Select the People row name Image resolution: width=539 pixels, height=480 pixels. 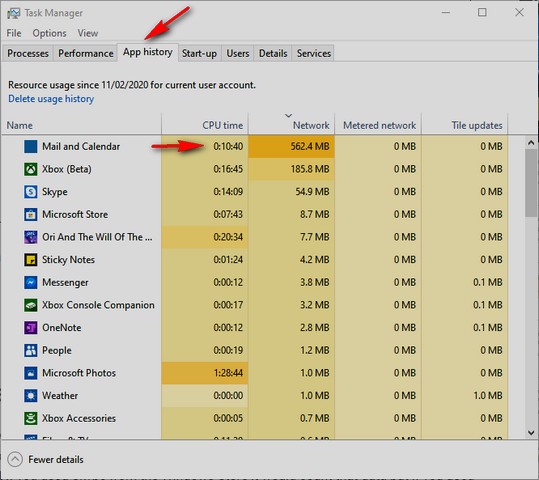57,350
